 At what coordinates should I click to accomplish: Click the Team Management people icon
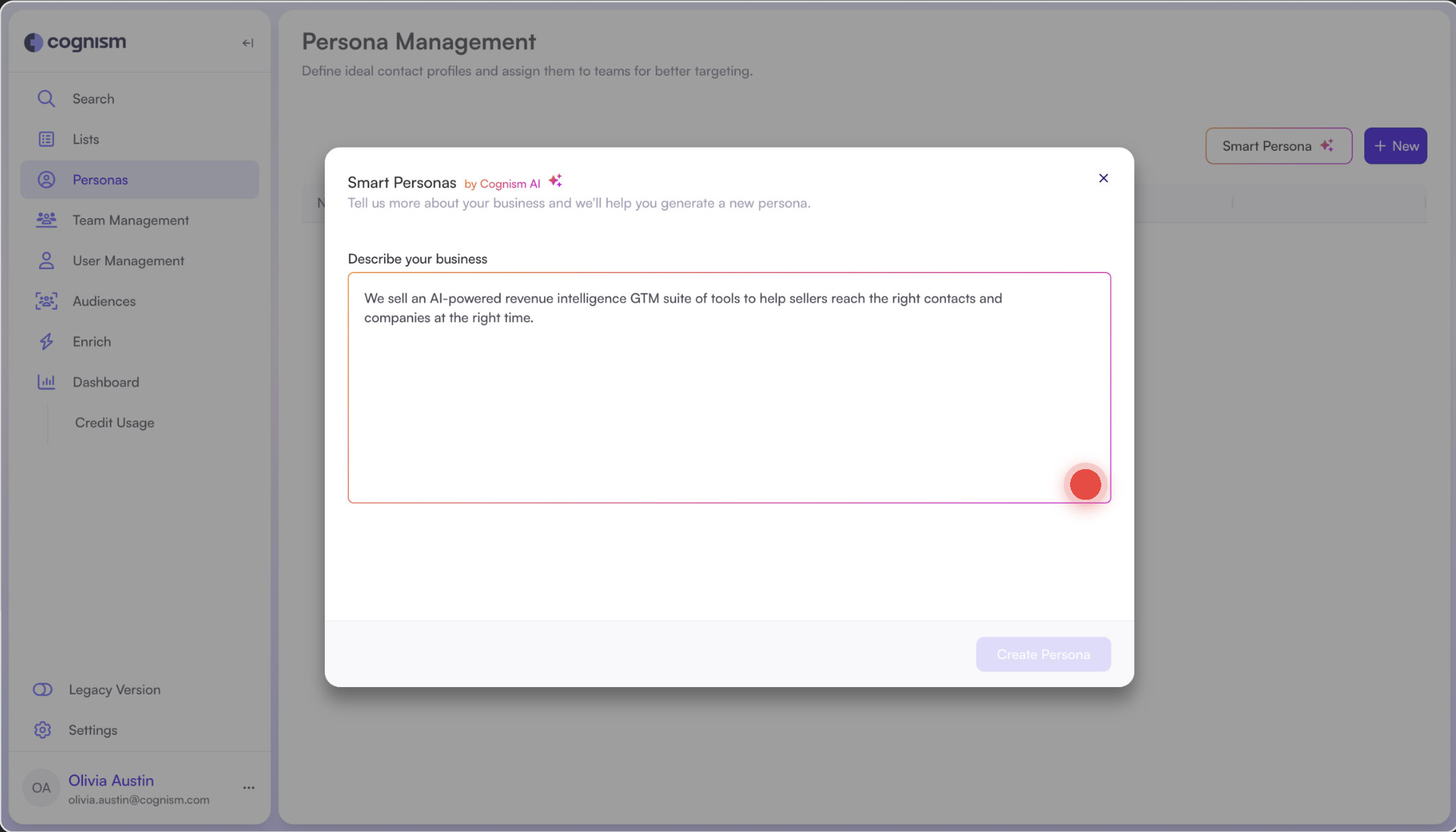(x=46, y=220)
